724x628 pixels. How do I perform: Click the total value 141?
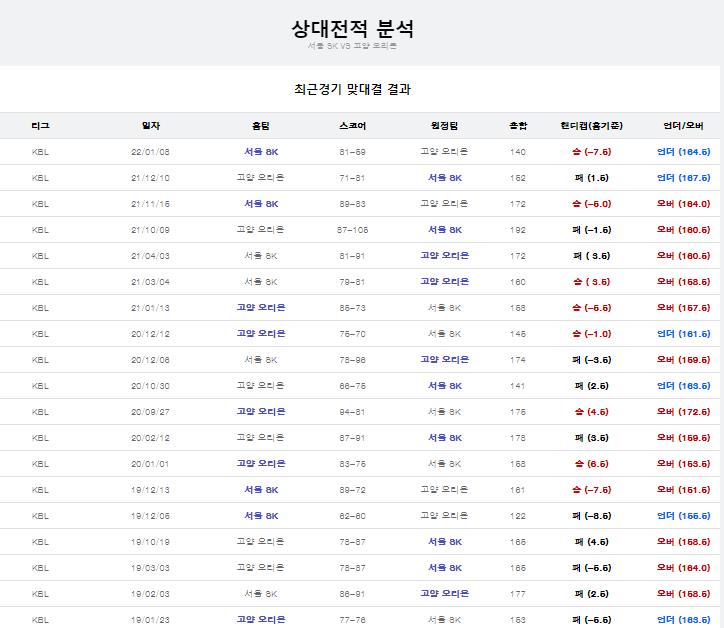click(x=518, y=386)
